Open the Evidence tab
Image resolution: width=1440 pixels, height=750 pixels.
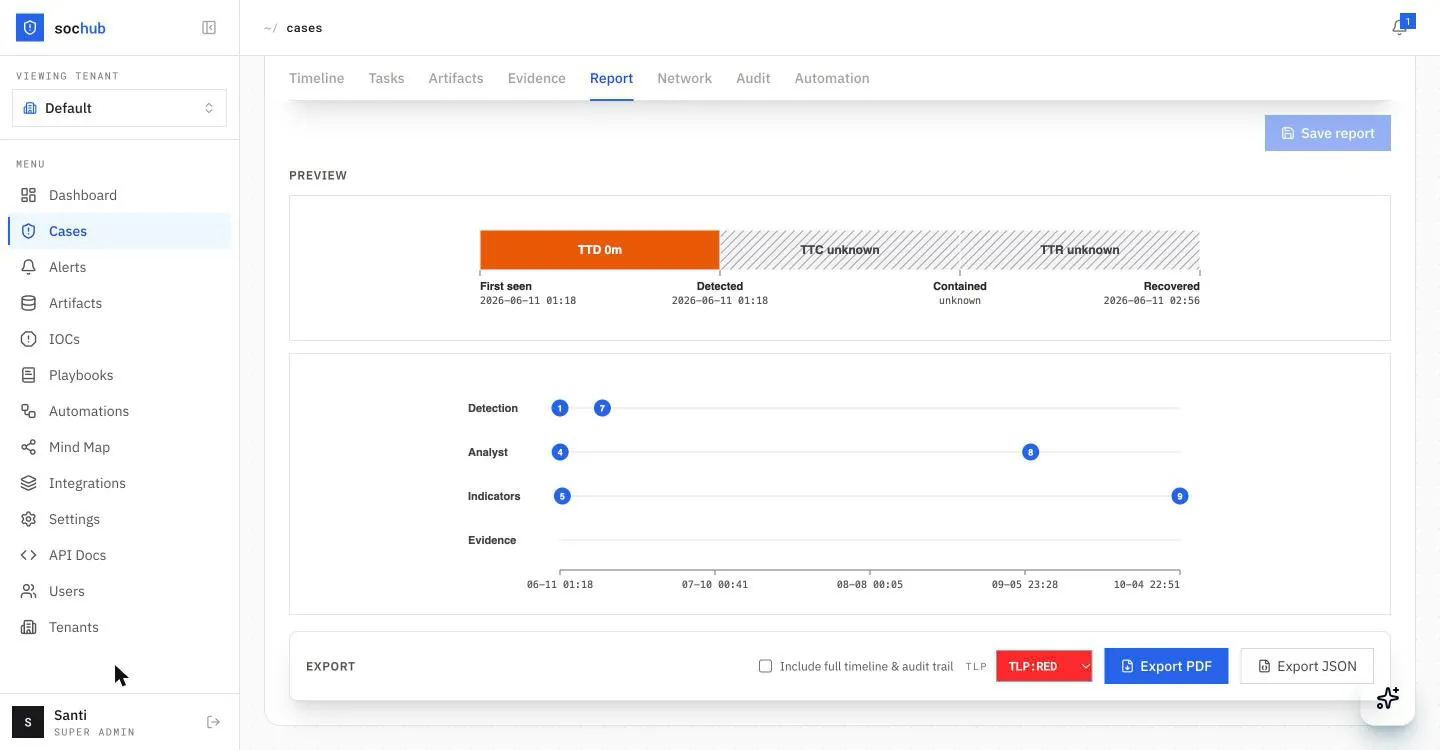536,78
